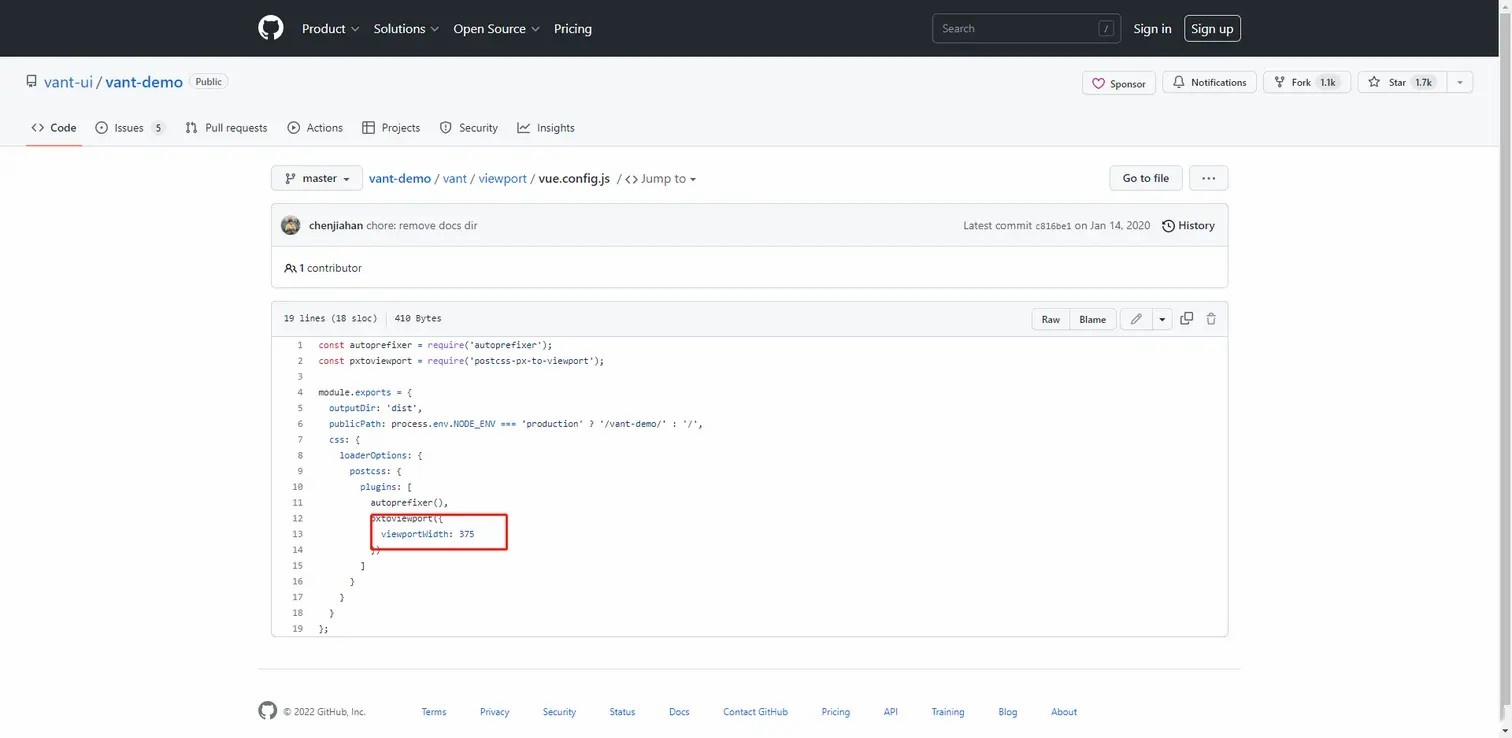Open the Jump to symbol dropdown
This screenshot has width=1512, height=738.
pyautogui.click(x=661, y=179)
